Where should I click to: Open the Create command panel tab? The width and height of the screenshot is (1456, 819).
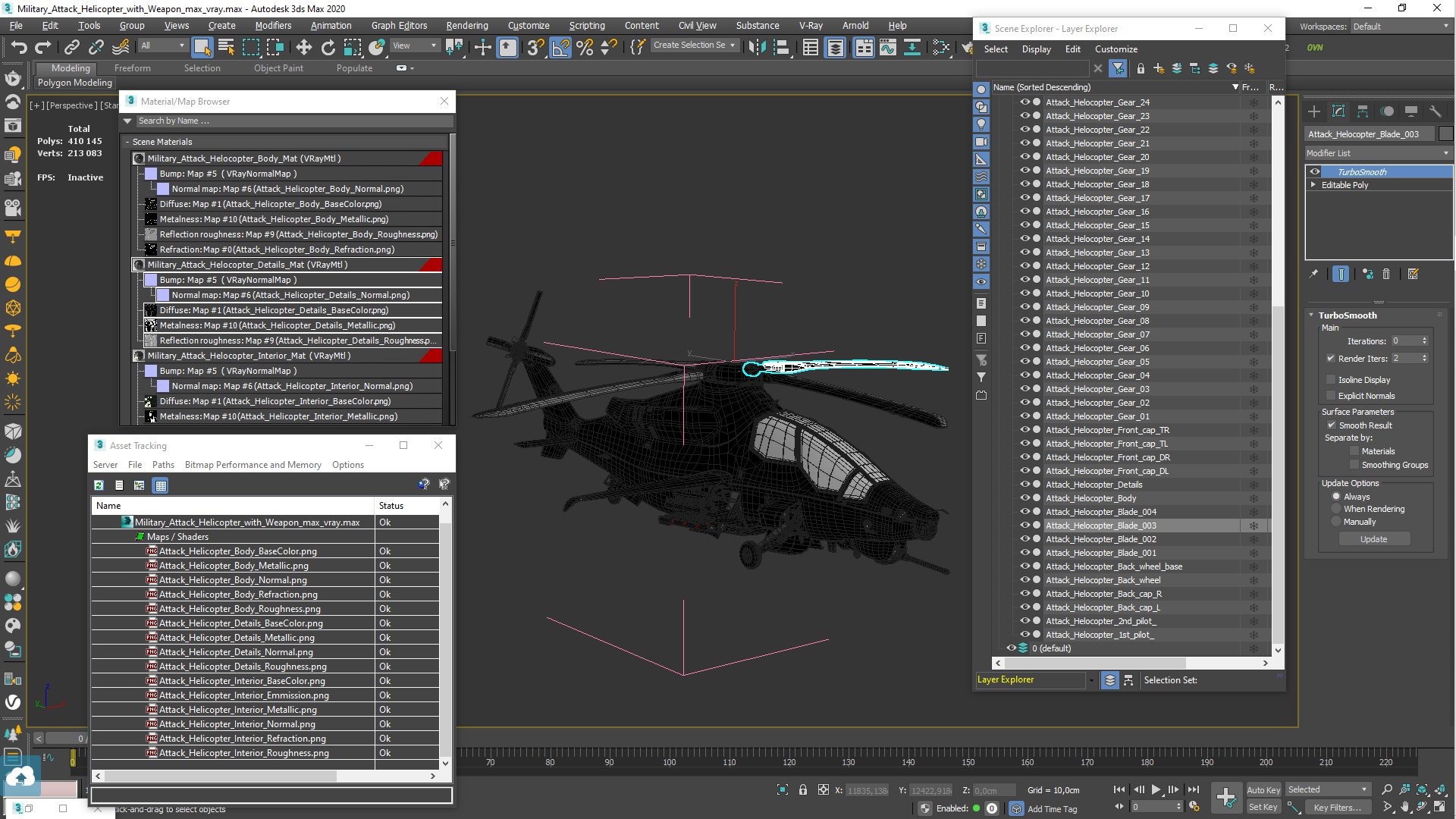[1314, 111]
